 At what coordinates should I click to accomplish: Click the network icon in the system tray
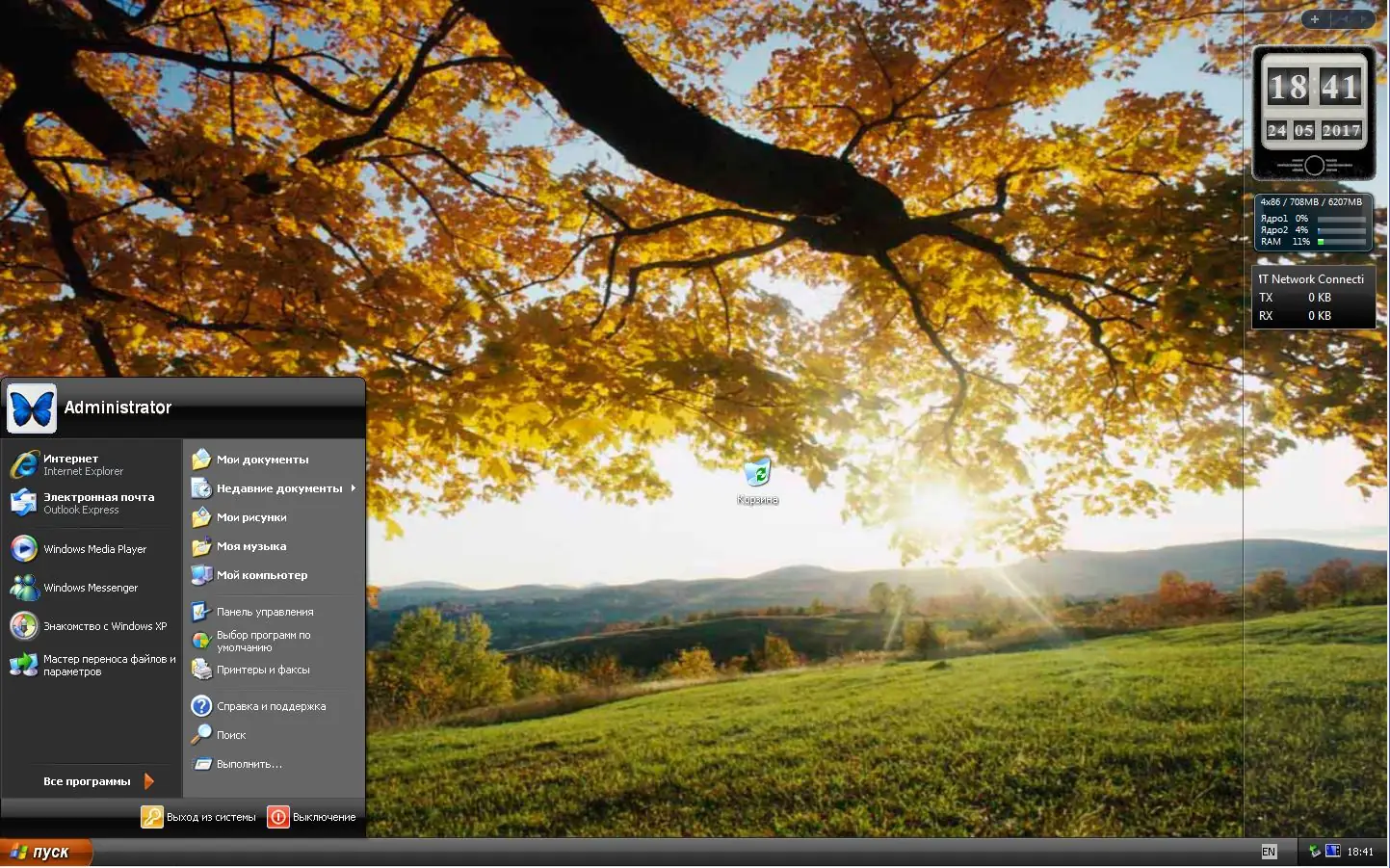[x=1316, y=852]
